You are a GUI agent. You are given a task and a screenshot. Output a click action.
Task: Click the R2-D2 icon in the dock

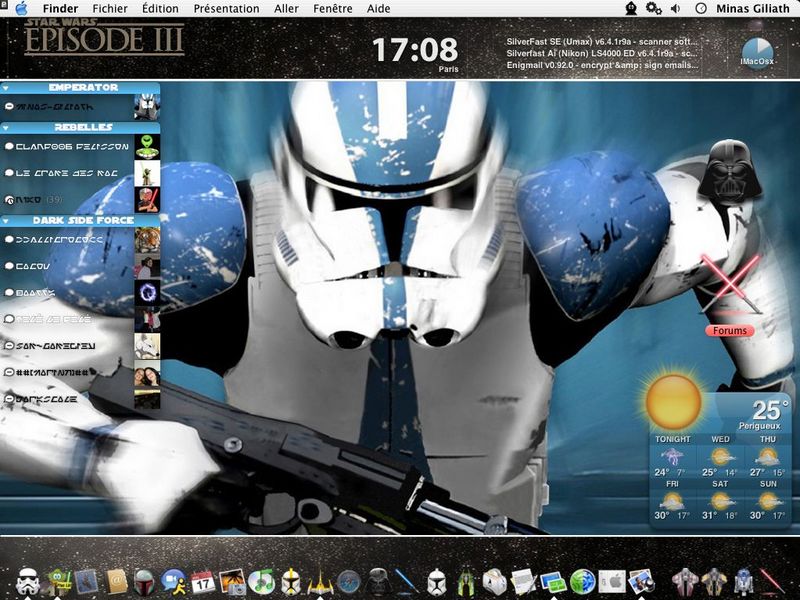743,582
